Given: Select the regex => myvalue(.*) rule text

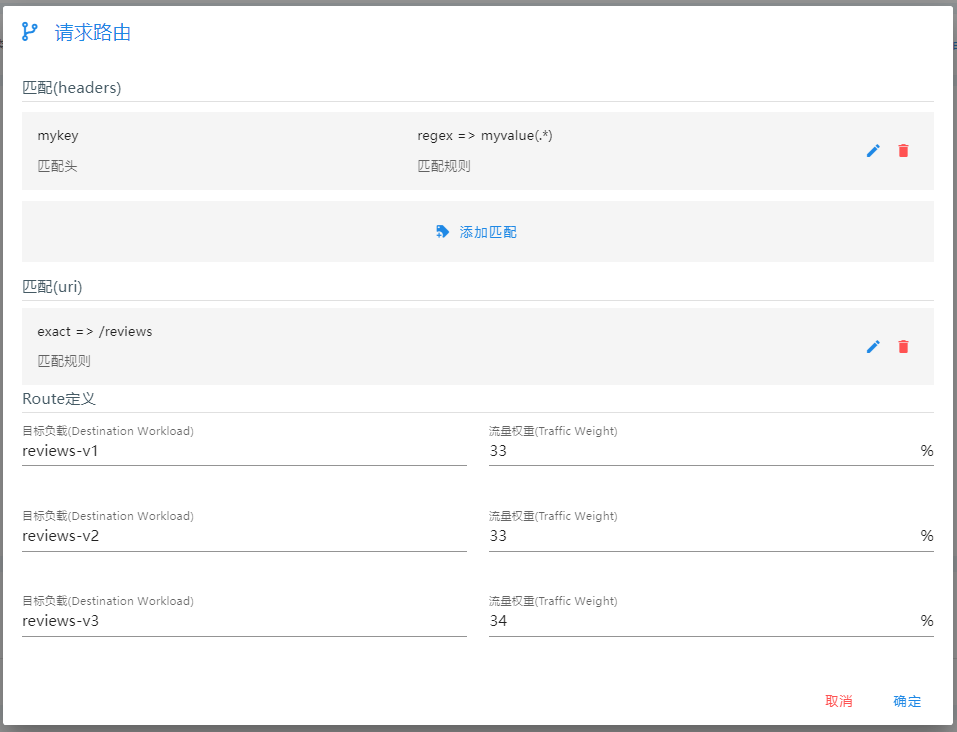Looking at the screenshot, I should (x=485, y=136).
